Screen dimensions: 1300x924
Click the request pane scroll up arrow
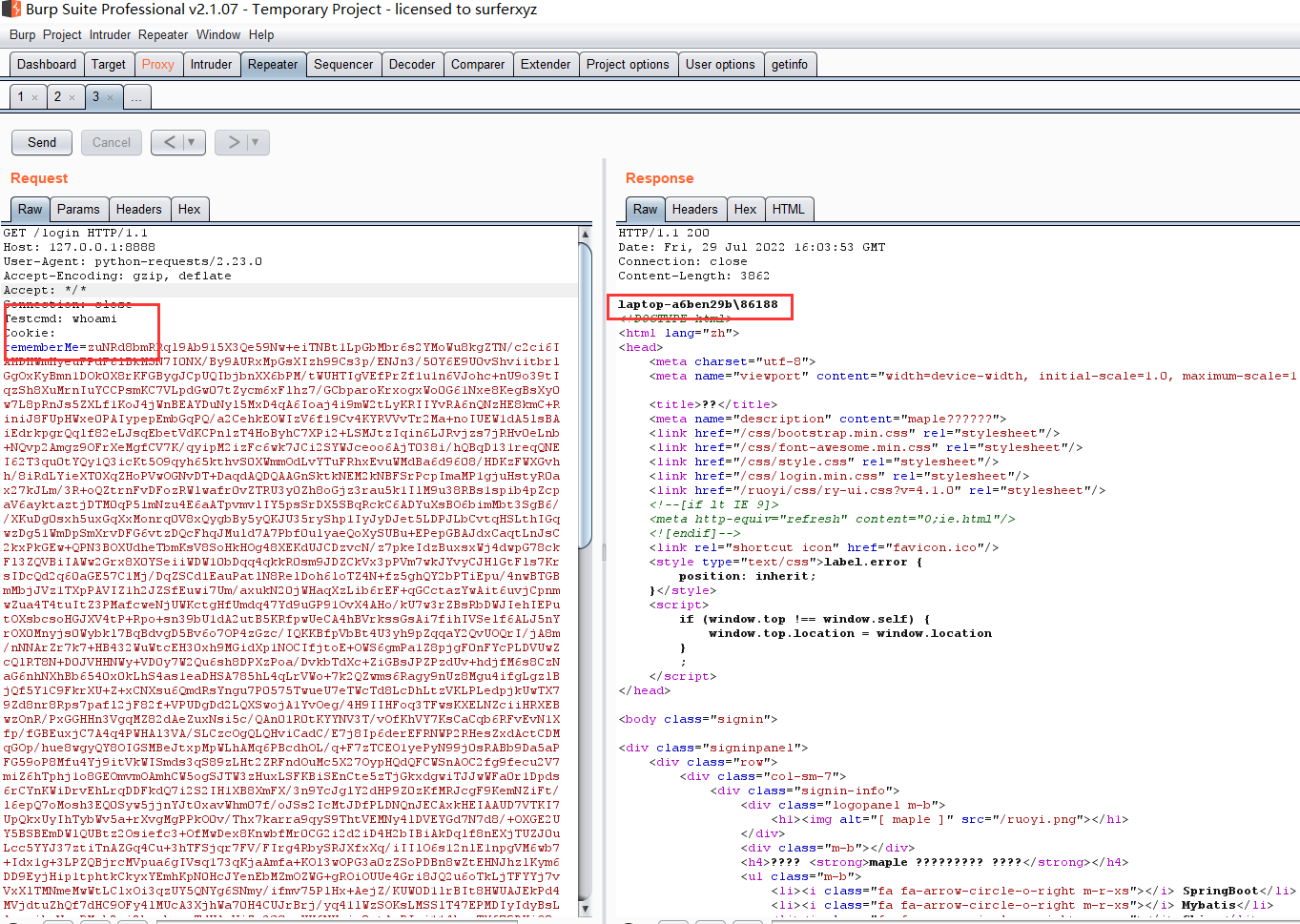pos(585,234)
